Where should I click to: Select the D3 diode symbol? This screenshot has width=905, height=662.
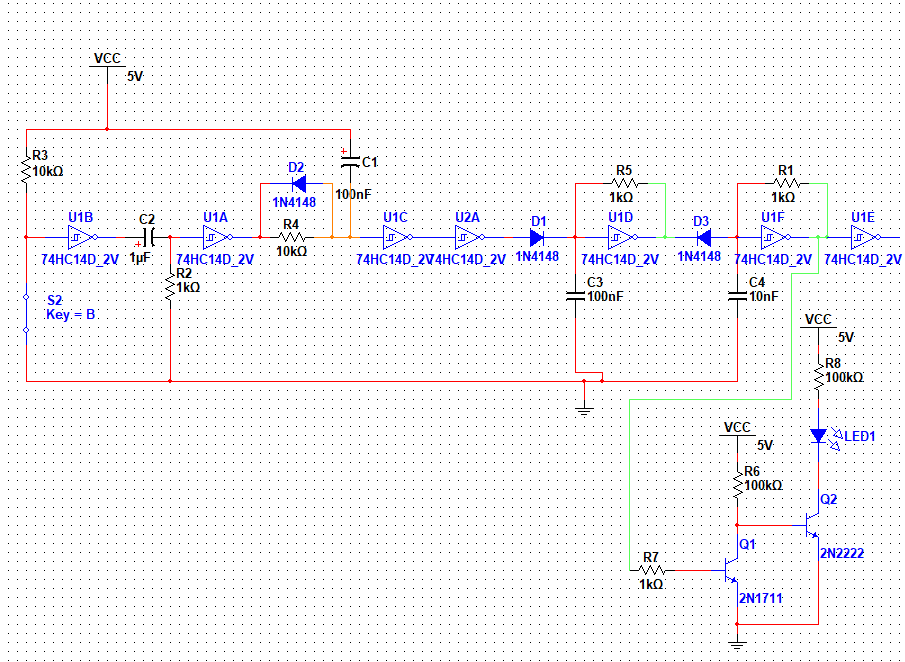(x=704, y=237)
